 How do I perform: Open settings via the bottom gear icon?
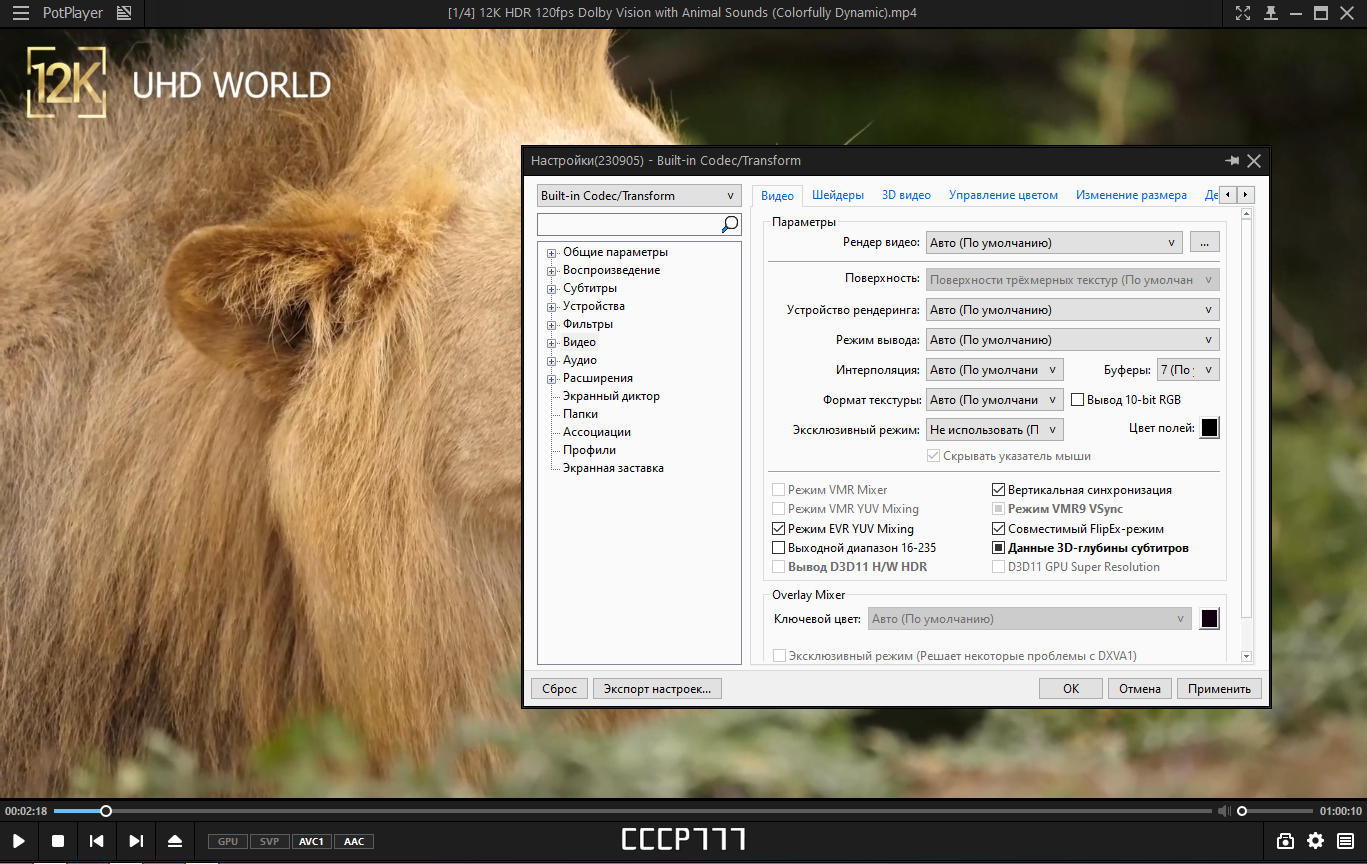coord(1316,841)
